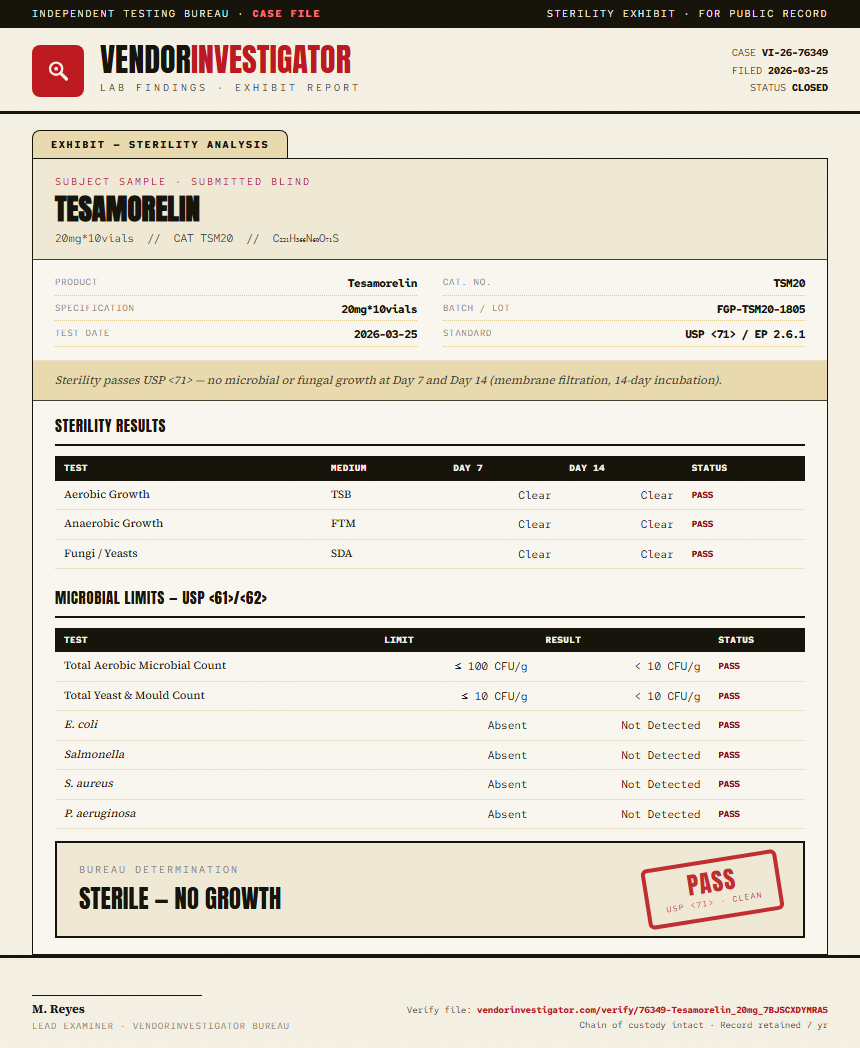Viewport: 860px width, 1048px height.
Task: Click PASS status in Fungi / Yeasts row
Action: pos(702,554)
